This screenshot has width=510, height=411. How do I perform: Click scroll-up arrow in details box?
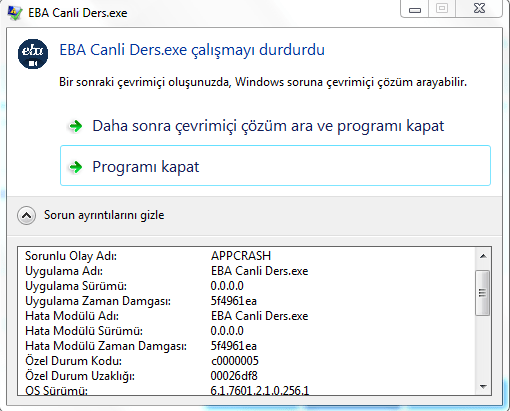(x=483, y=256)
